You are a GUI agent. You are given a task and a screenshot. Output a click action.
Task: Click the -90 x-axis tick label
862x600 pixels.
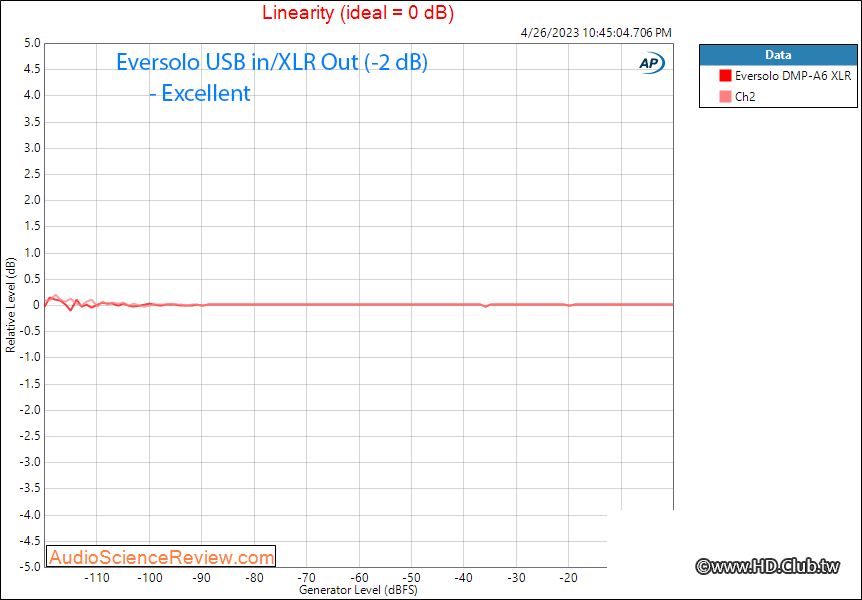click(x=202, y=577)
